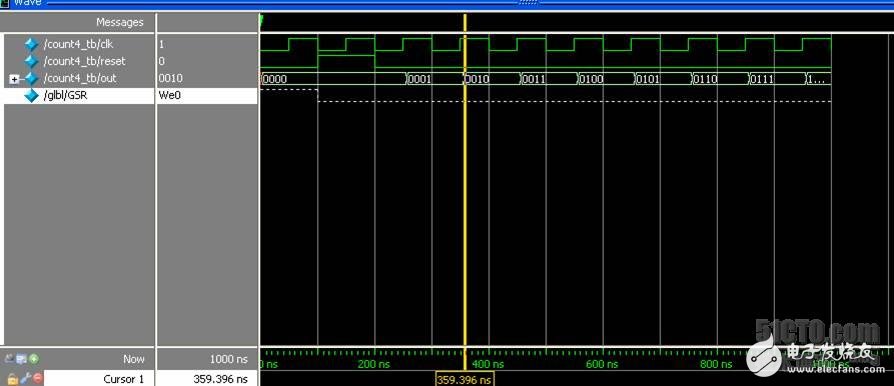This screenshot has width=894, height=386.
Task: Click the 600 ns mark on timeline
Action: 603,364
